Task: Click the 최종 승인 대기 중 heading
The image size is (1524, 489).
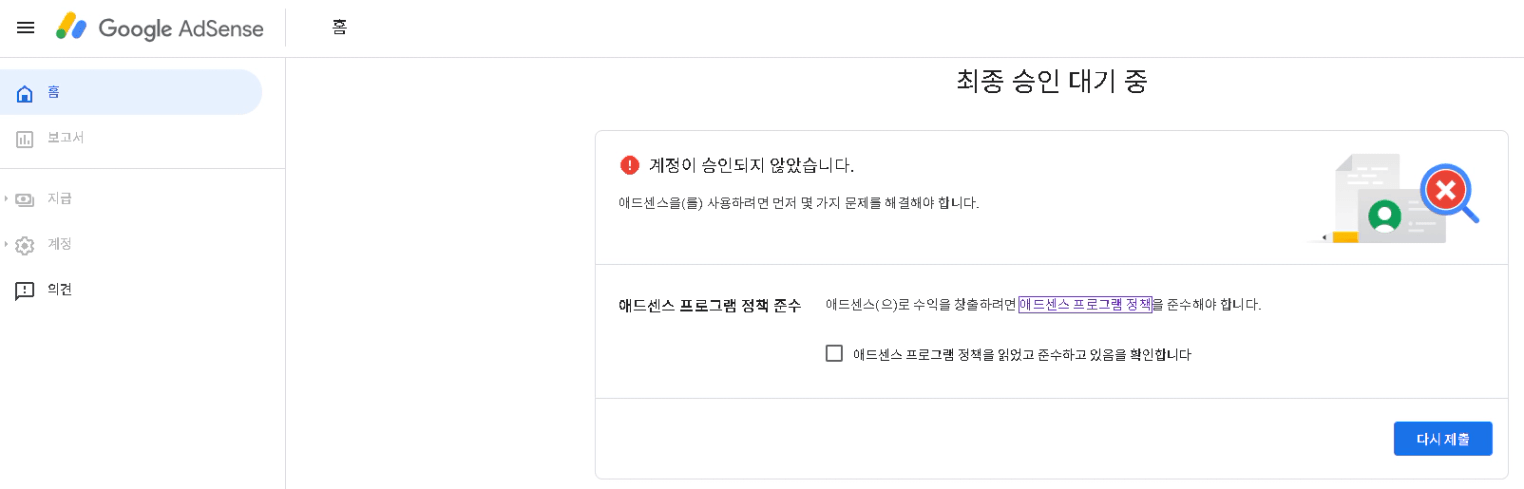Action: tap(1051, 82)
